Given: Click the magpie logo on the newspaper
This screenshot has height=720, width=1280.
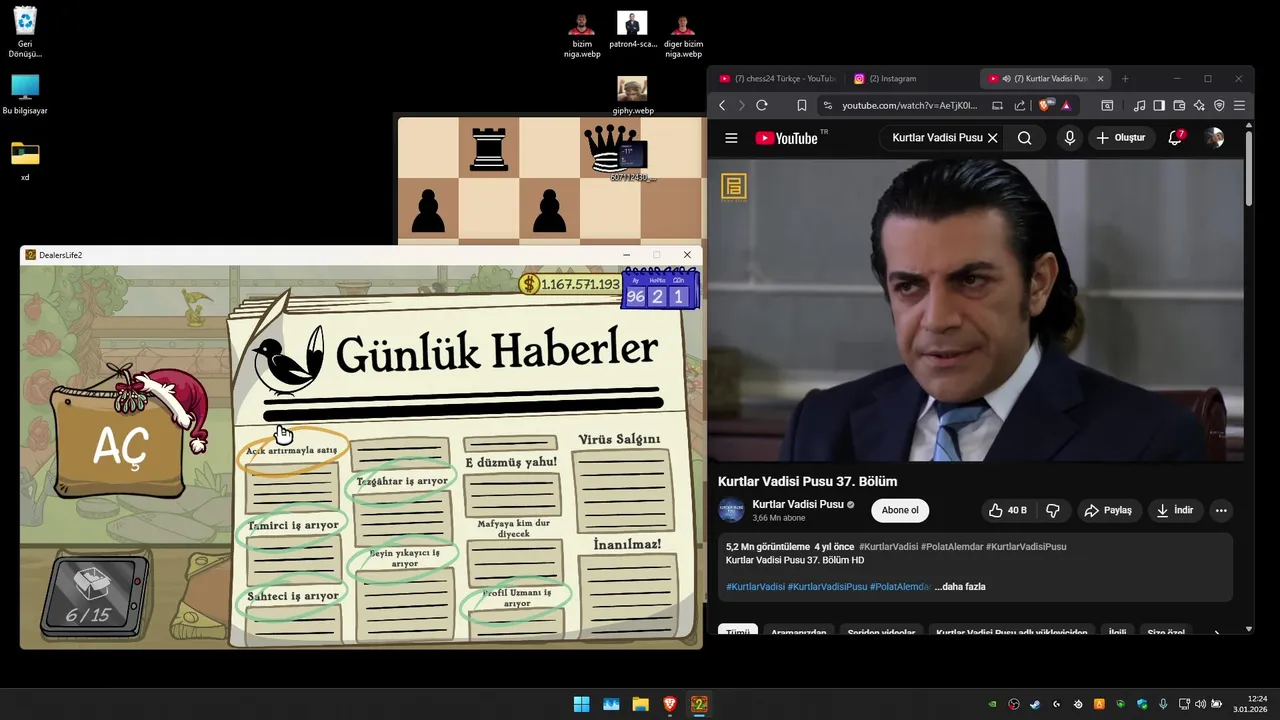Looking at the screenshot, I should click(288, 360).
